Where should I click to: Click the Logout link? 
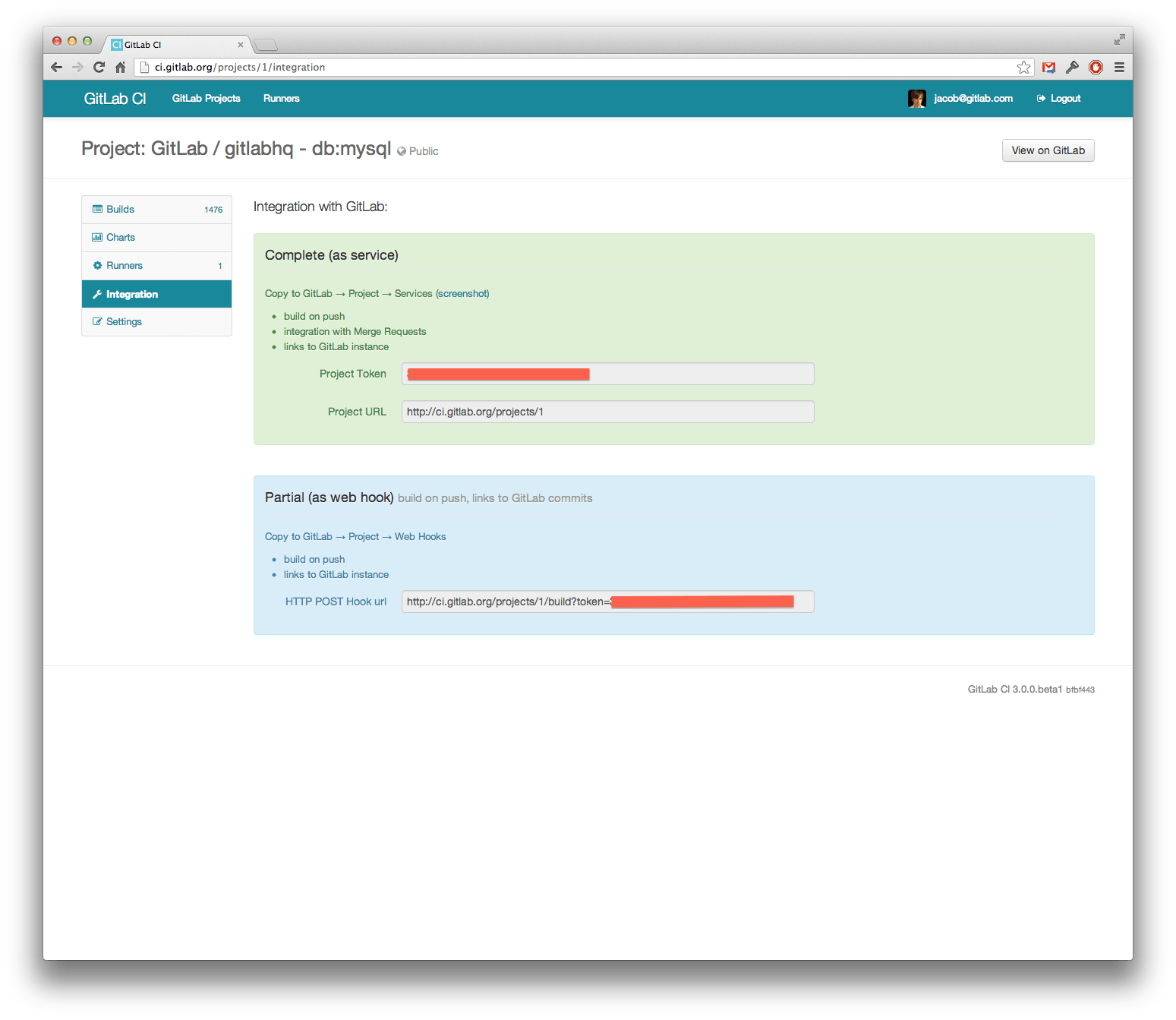tap(1064, 99)
